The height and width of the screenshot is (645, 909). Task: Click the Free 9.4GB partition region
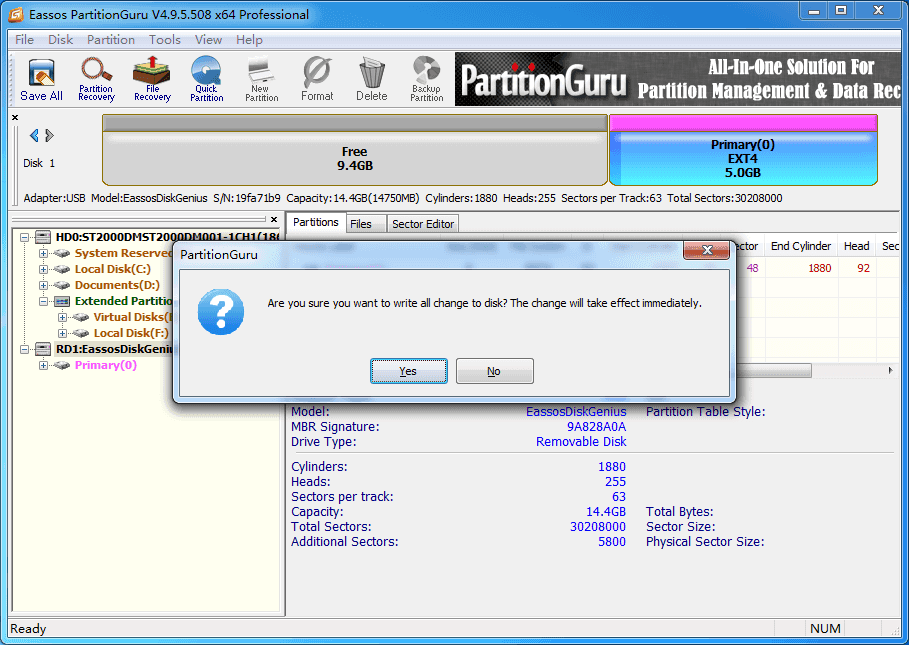[354, 150]
